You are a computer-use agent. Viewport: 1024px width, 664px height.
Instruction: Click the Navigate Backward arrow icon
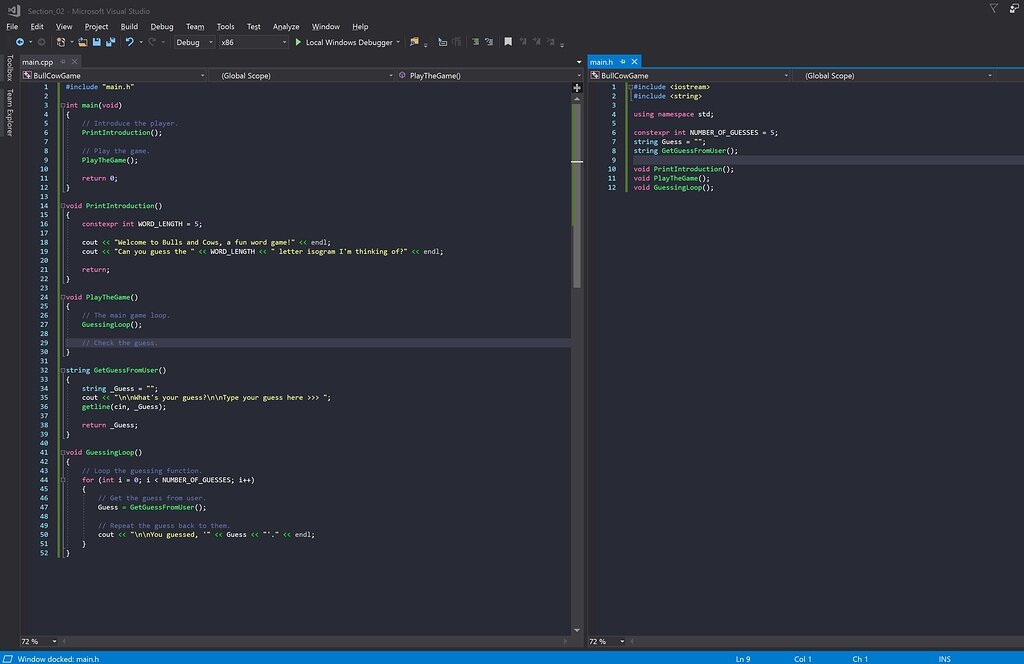pos(20,42)
